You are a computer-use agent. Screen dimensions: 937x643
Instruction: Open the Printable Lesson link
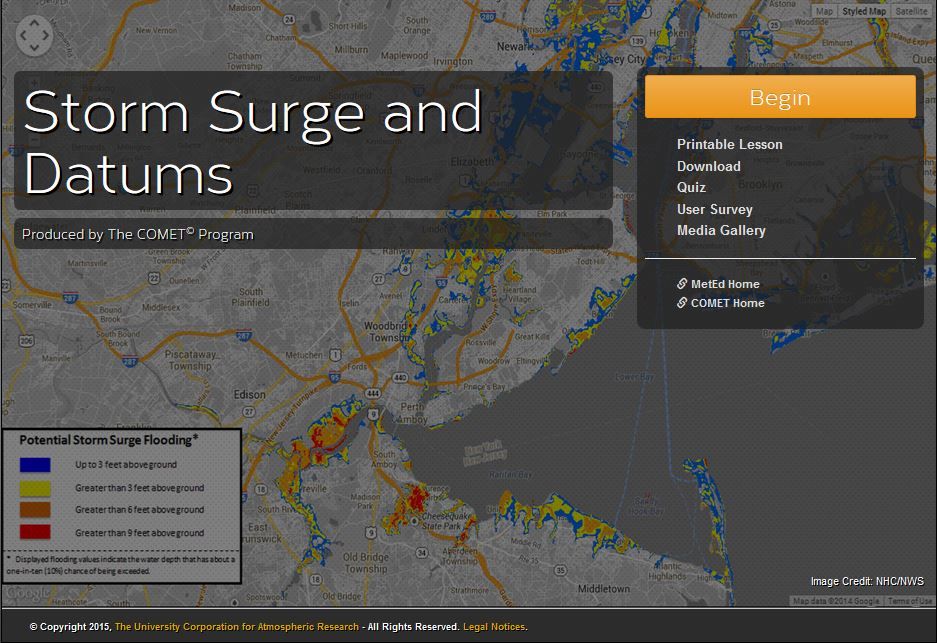tap(729, 145)
